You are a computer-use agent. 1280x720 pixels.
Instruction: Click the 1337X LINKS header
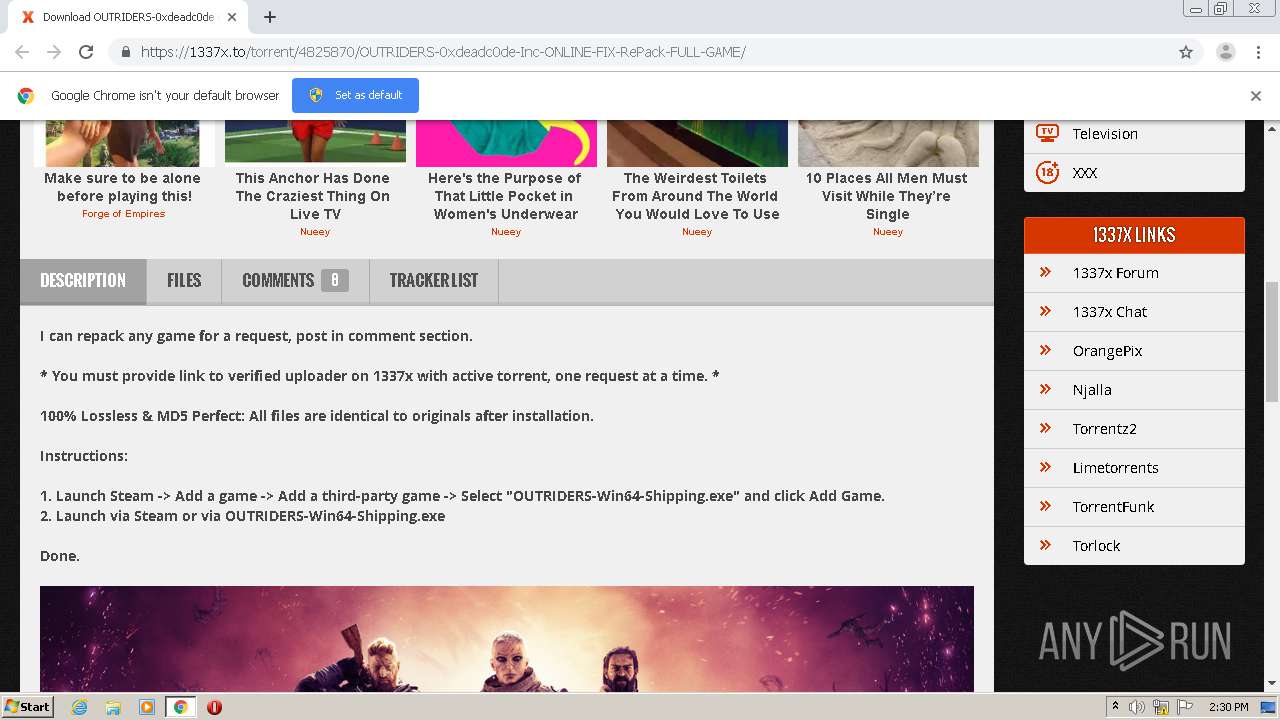pos(1134,235)
